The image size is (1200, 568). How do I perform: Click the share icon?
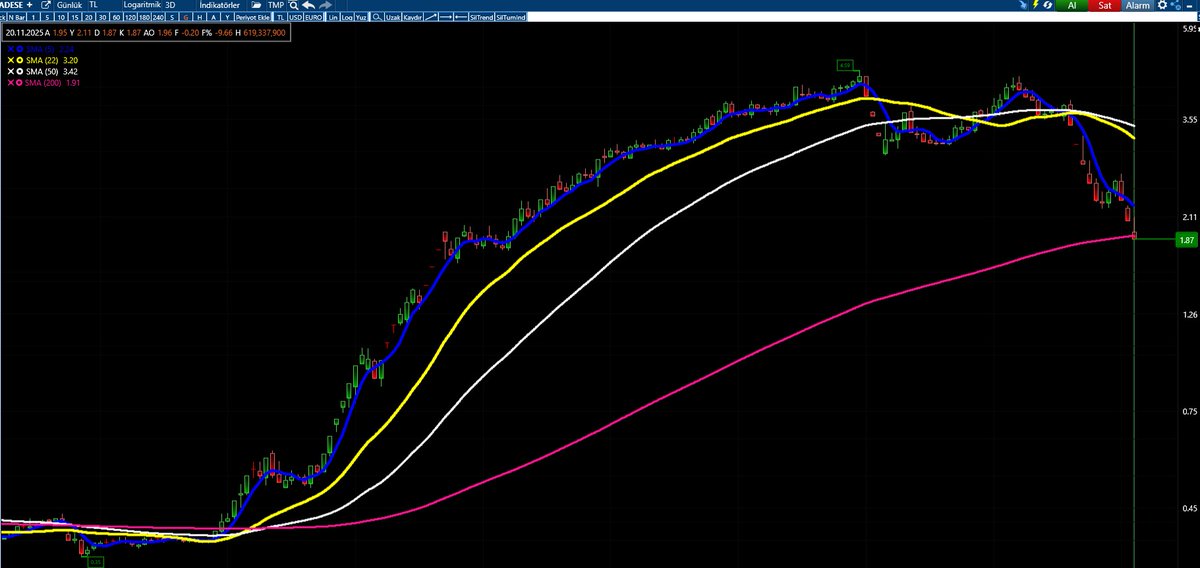pyautogui.click(x=1176, y=5)
